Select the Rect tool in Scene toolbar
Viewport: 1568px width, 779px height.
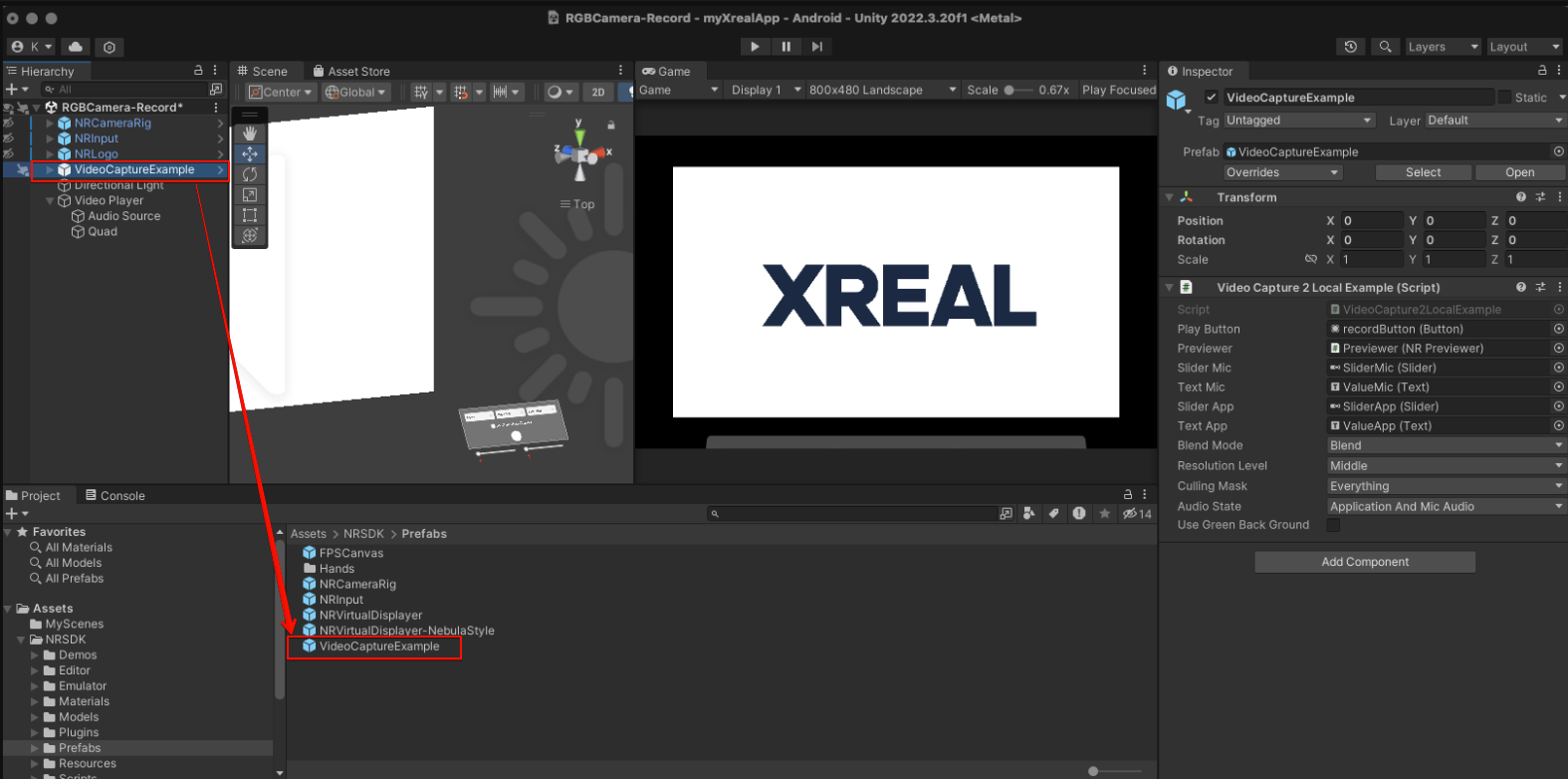(250, 215)
